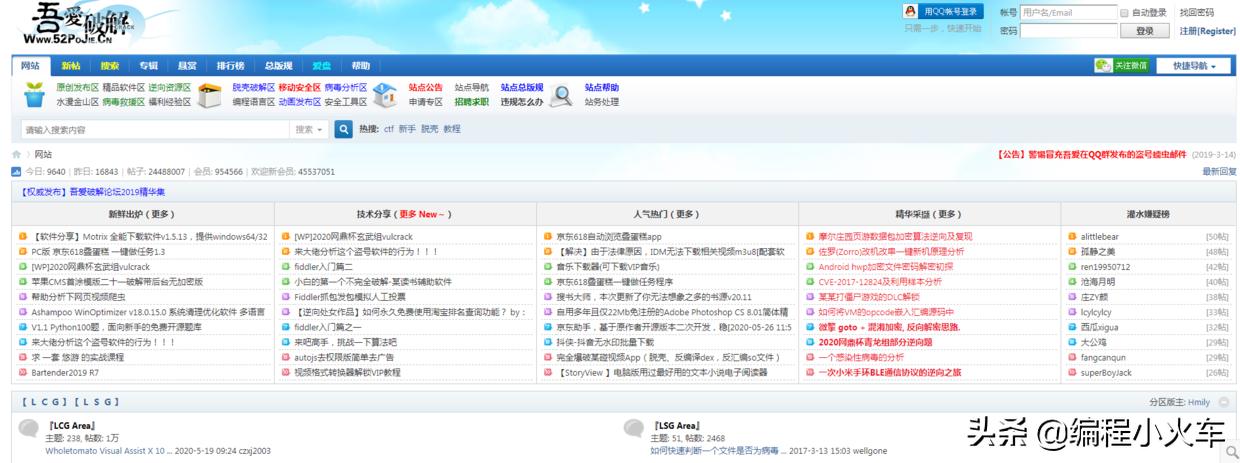Focus the 请输入搜索内容 search box
Screen dimensions: 1240x463
point(153,129)
